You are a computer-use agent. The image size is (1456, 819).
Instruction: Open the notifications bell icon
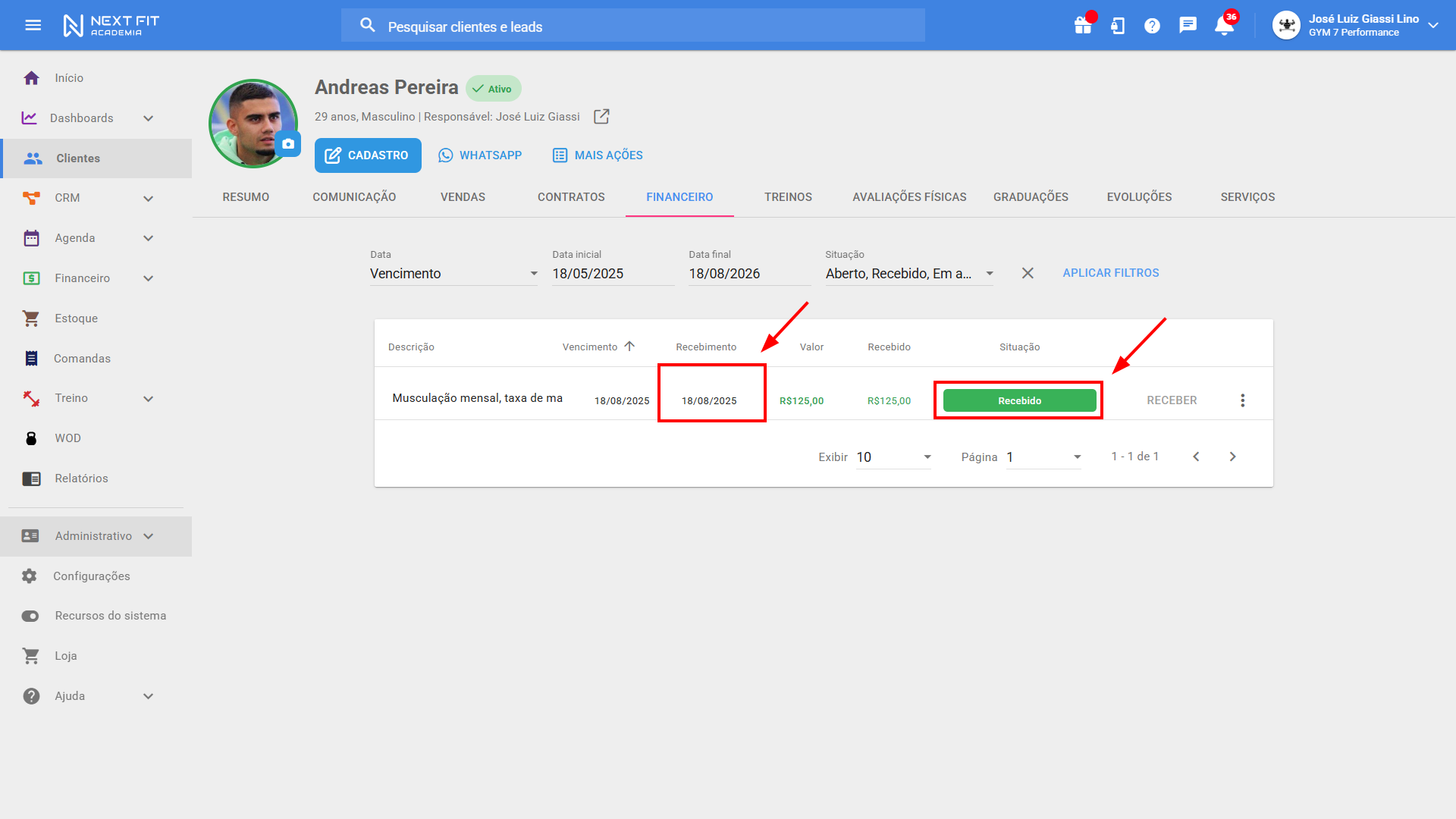[x=1223, y=26]
